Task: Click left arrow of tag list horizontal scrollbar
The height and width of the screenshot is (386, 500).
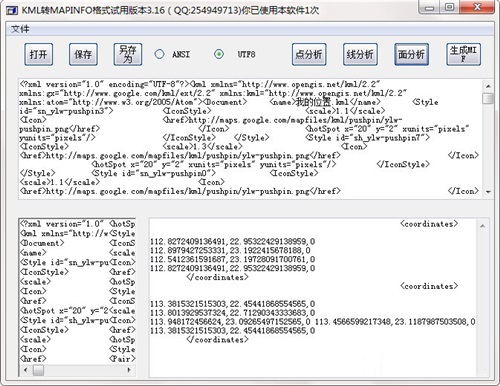Action: 26,370
